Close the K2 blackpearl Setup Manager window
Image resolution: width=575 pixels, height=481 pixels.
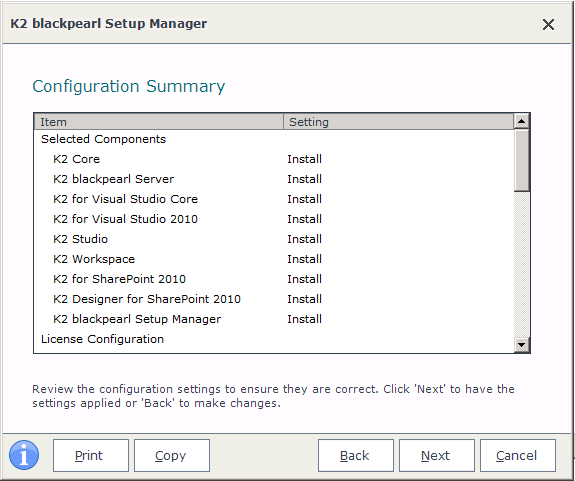pyautogui.click(x=548, y=25)
